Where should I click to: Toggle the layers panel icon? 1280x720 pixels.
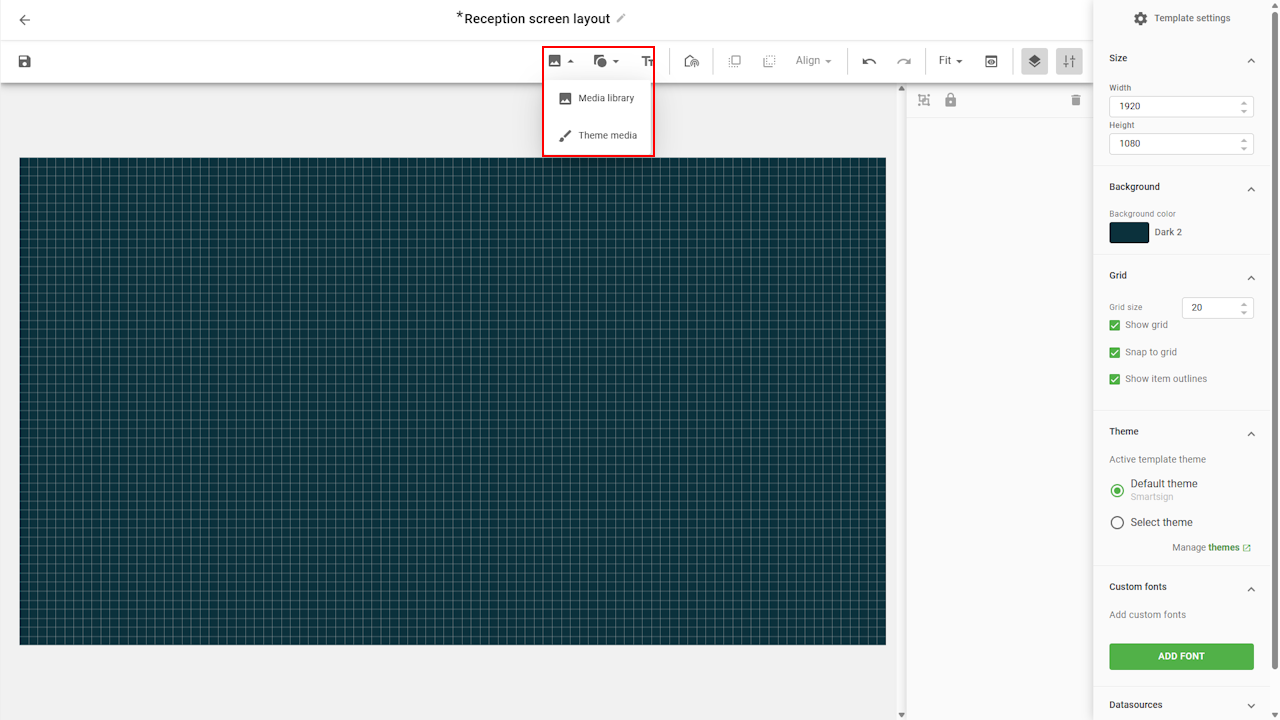pyautogui.click(x=1034, y=61)
